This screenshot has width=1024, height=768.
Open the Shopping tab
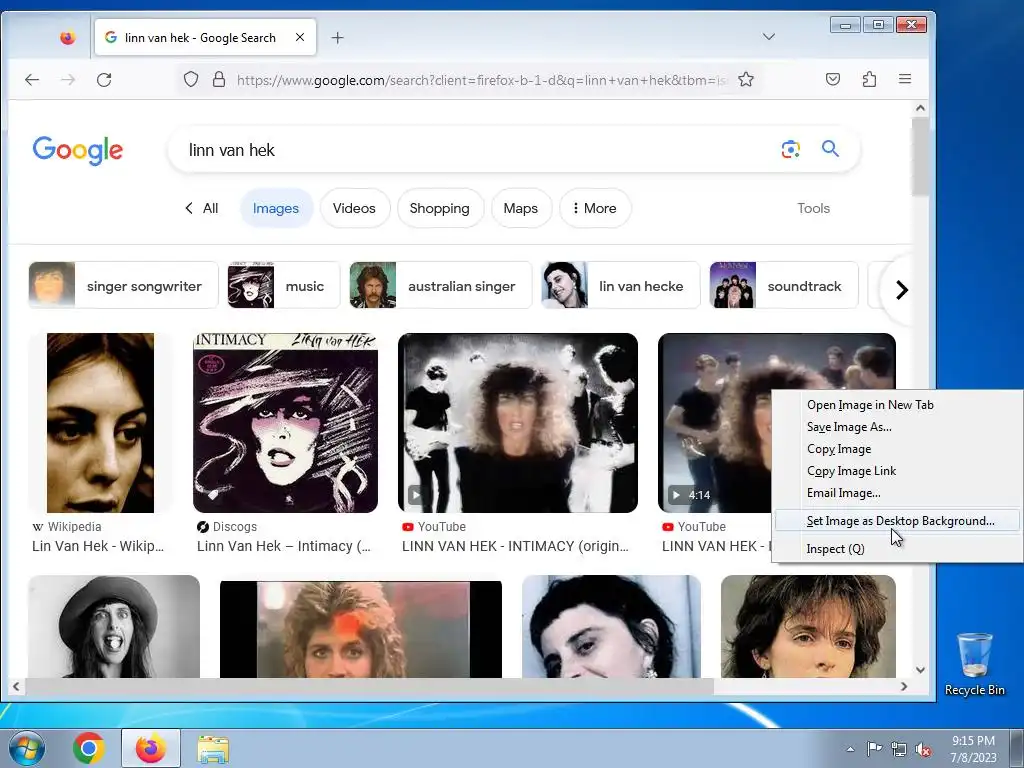(x=440, y=208)
